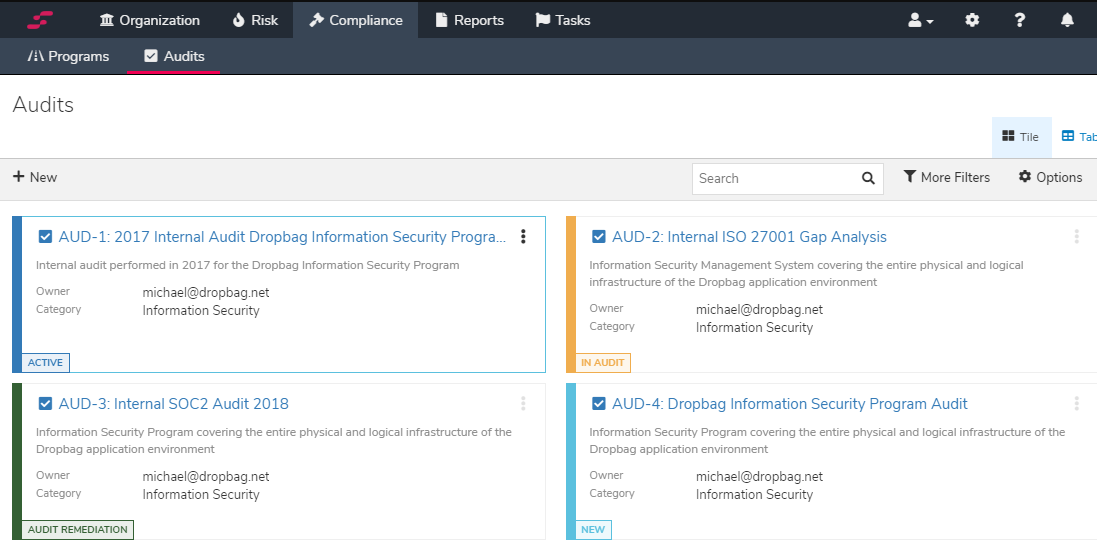
Task: Toggle checkbox on AUD-1 audit tile
Action: (x=45, y=237)
